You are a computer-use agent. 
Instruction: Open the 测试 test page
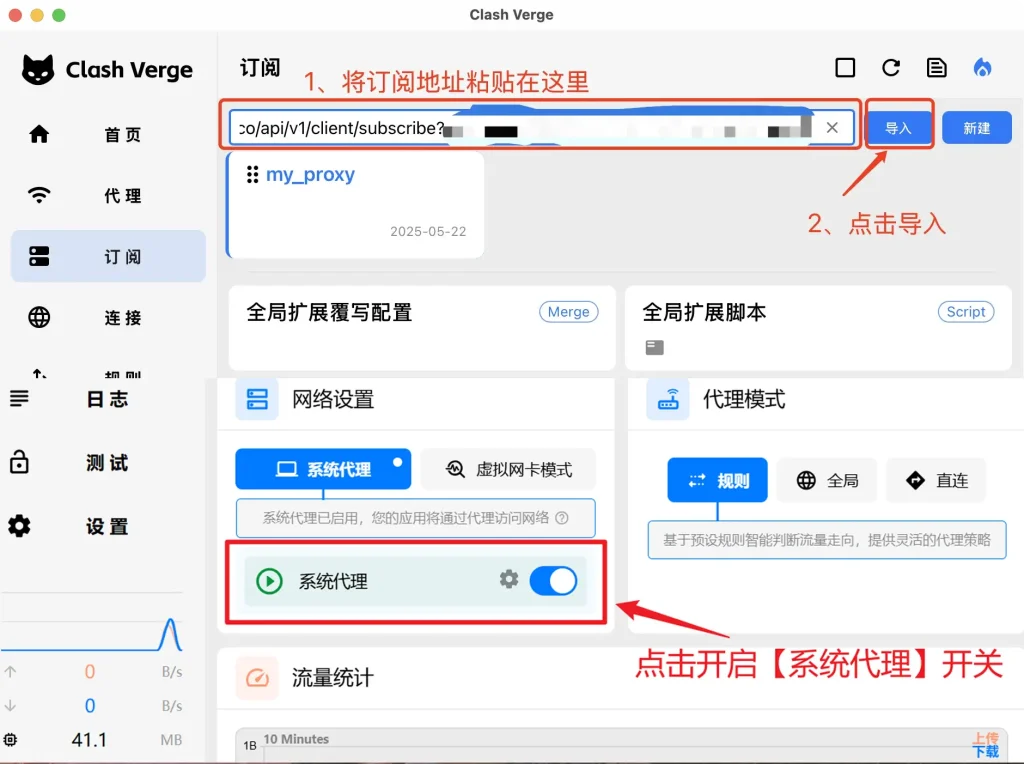(108, 462)
